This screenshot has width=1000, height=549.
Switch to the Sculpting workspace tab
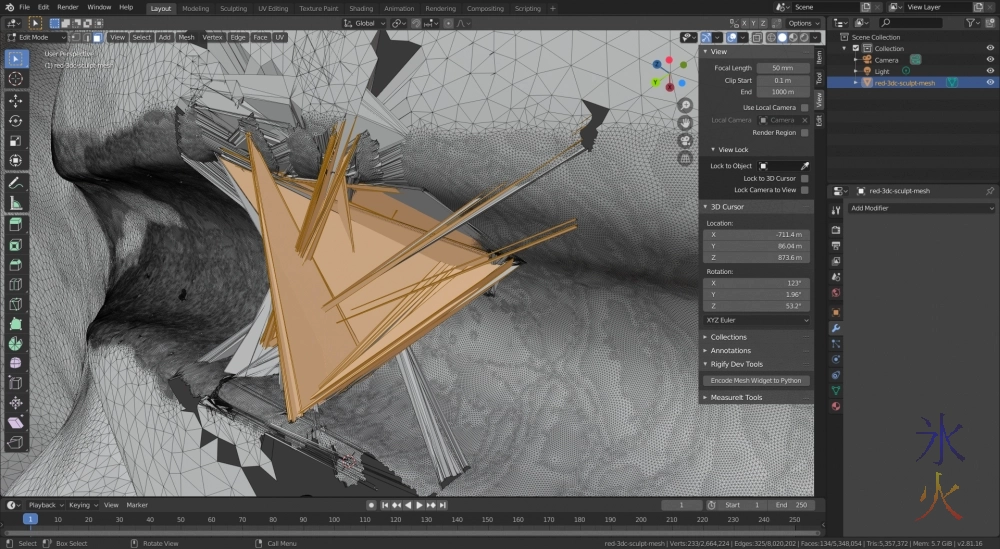click(233, 8)
